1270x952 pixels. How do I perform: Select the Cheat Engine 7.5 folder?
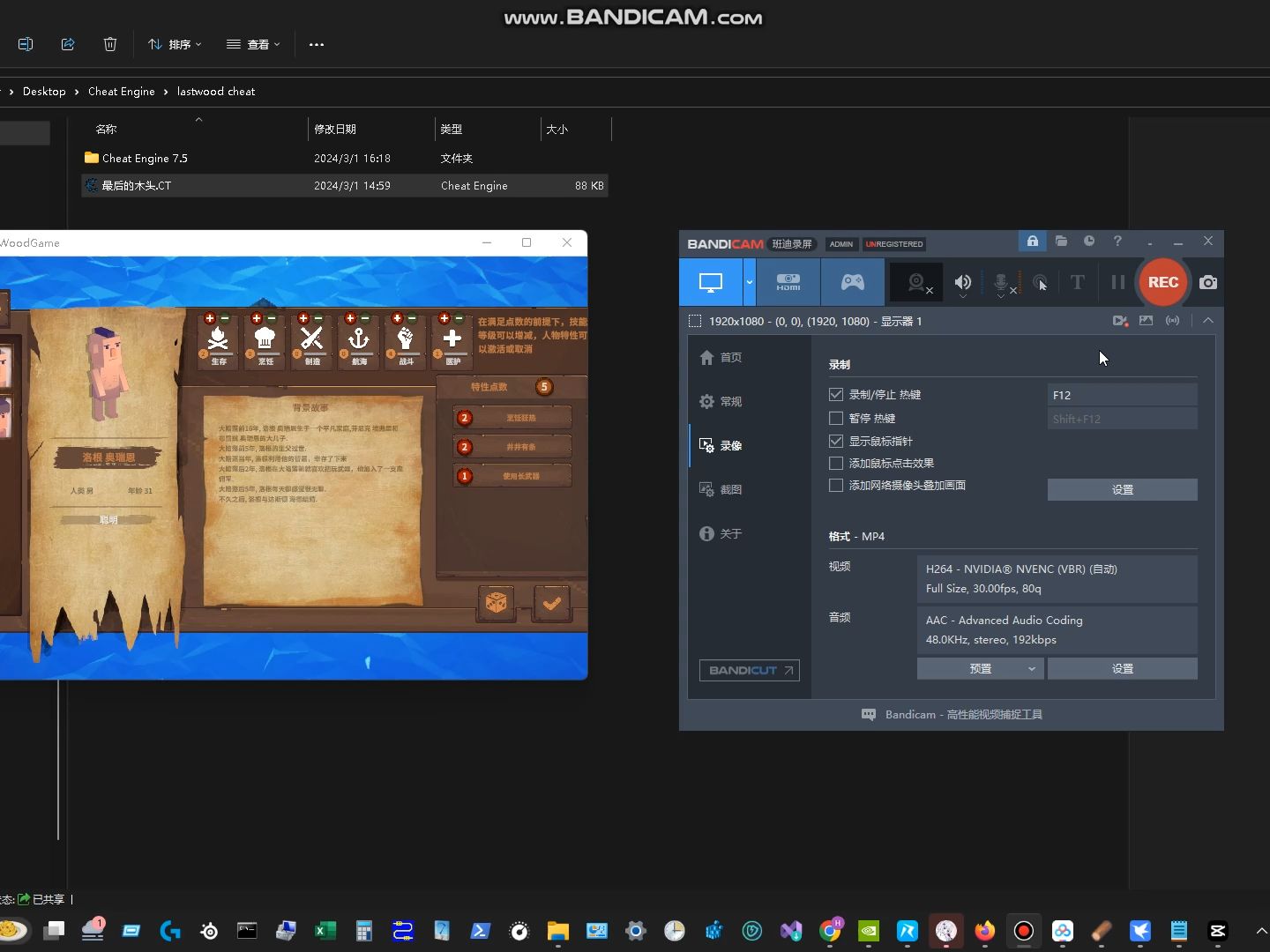tap(344, 158)
